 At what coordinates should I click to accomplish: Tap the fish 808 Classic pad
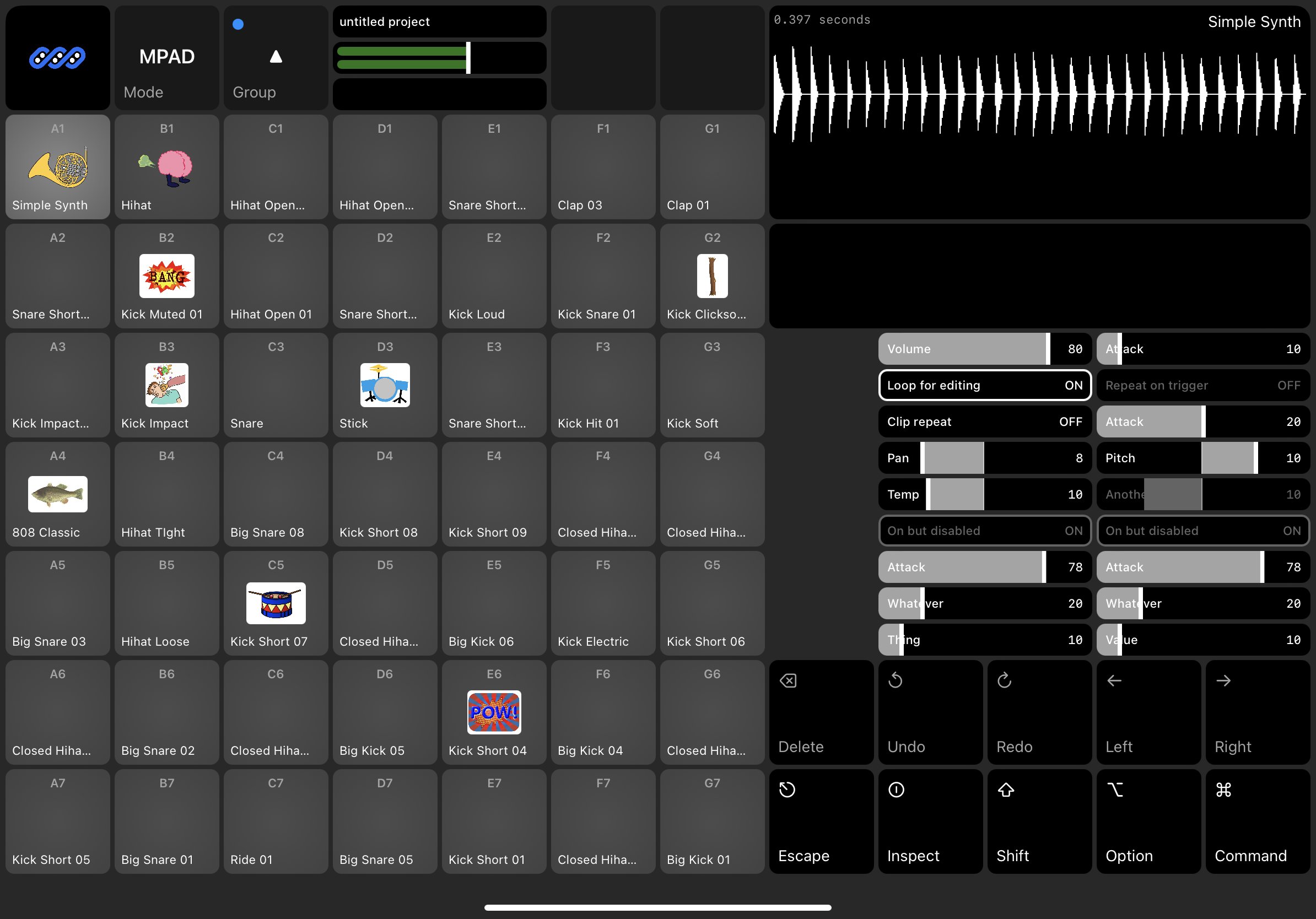point(57,494)
